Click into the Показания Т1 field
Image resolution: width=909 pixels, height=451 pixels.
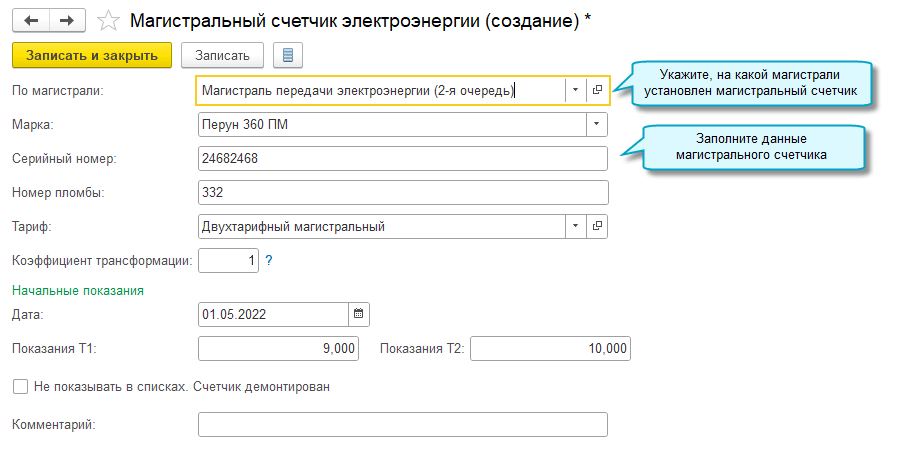click(279, 348)
